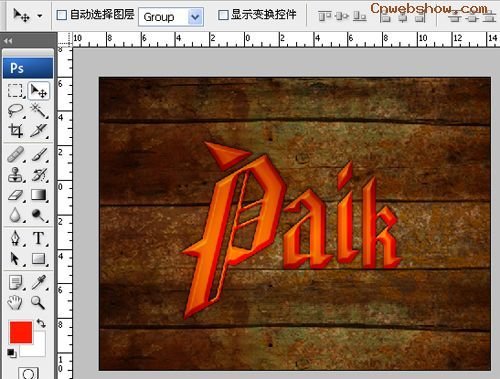Select the Brush tool
Viewport: 500px width, 379px height.
tap(39, 155)
